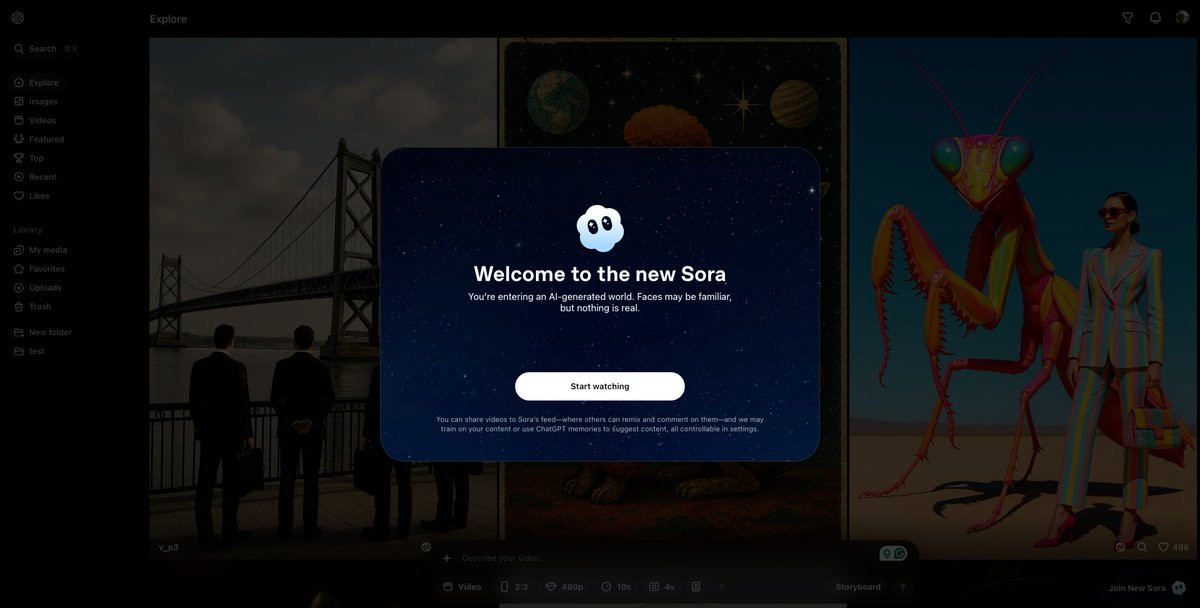The height and width of the screenshot is (608, 1200).
Task: Open the 4v variations dropdown
Action: 662,587
